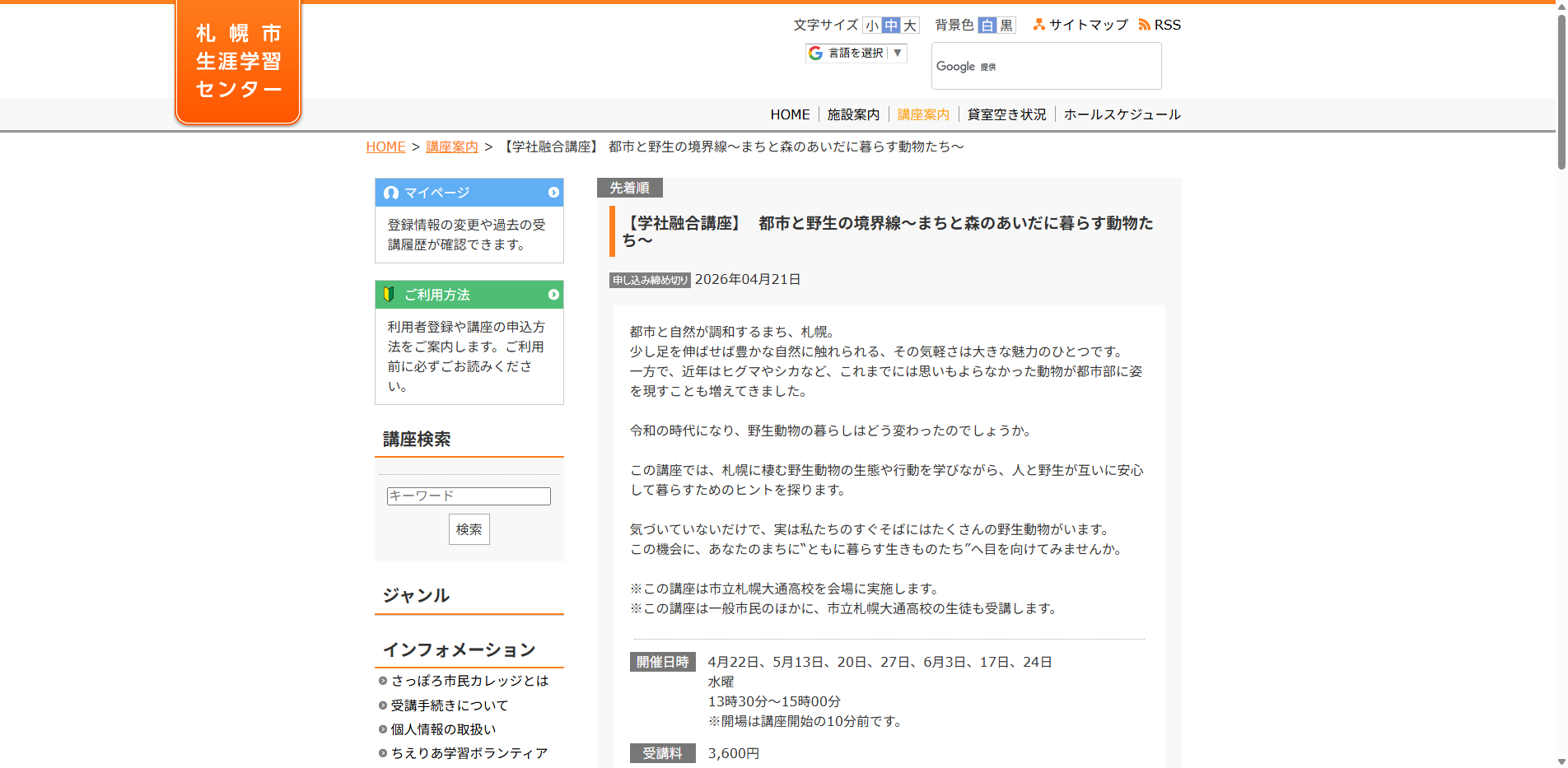This screenshot has height=768, width=1568.
Task: Open the RSS feed icon
Action: tap(1145, 25)
